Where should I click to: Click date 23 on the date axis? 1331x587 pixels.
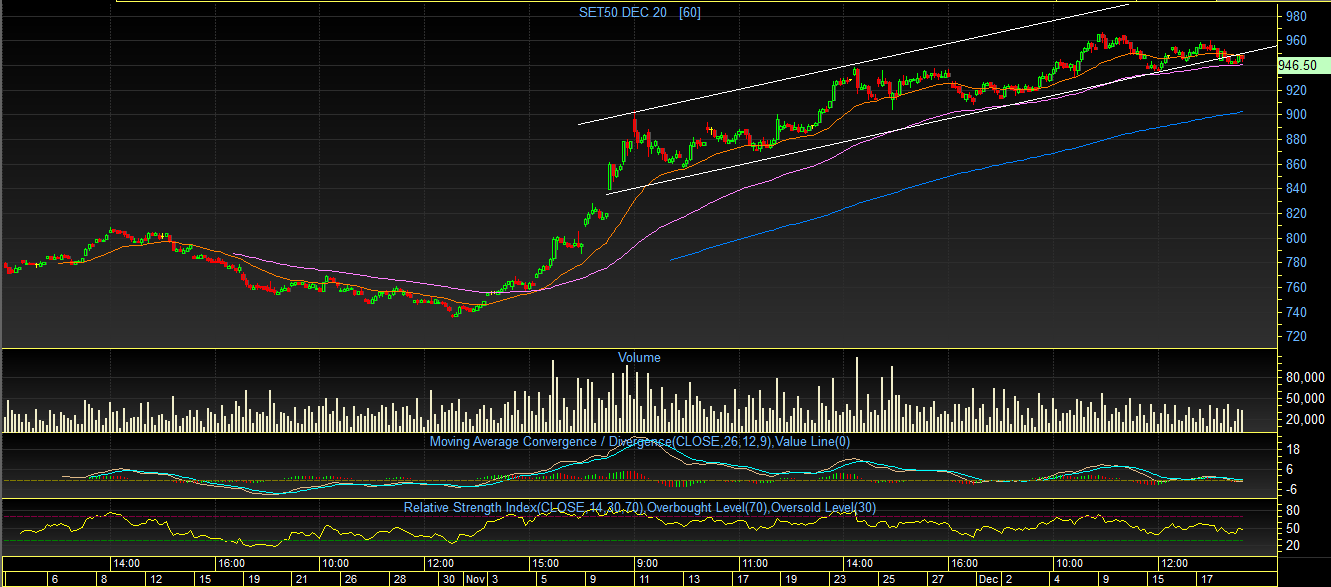coord(840,579)
